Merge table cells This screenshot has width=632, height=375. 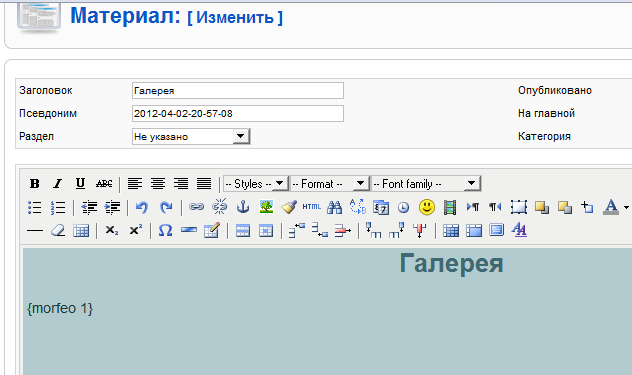click(x=474, y=231)
